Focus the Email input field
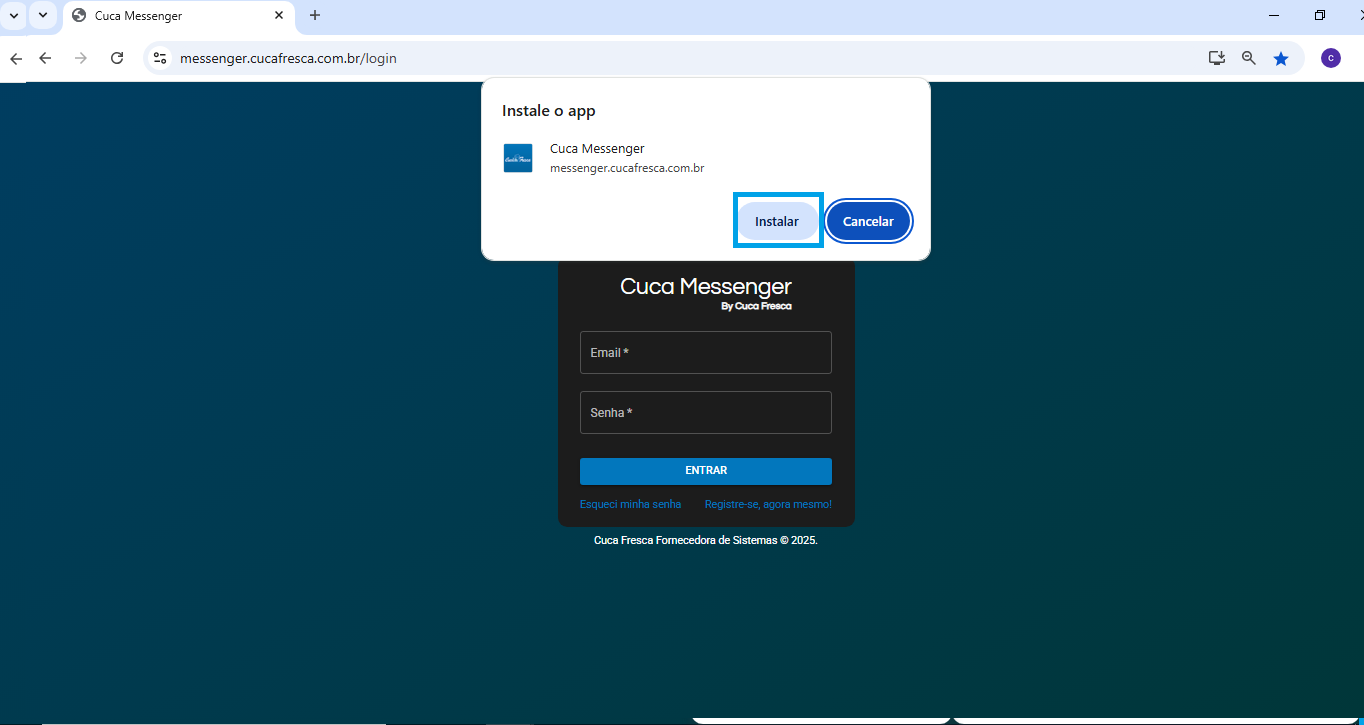The image size is (1364, 725). (x=705, y=352)
